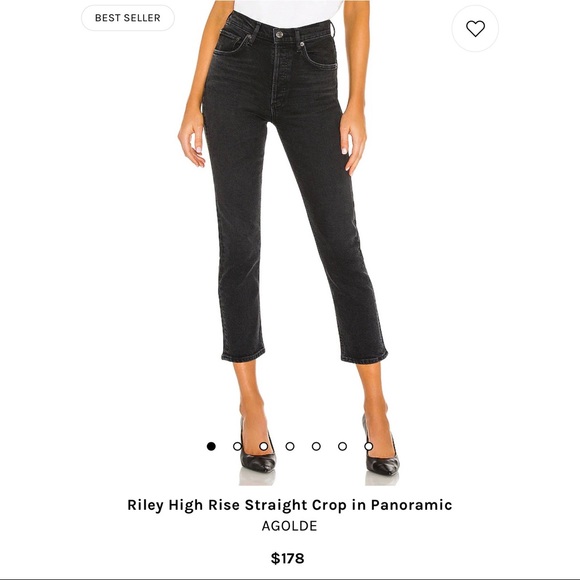
Task: Show fifth product photo via dot
Action: pos(316,446)
